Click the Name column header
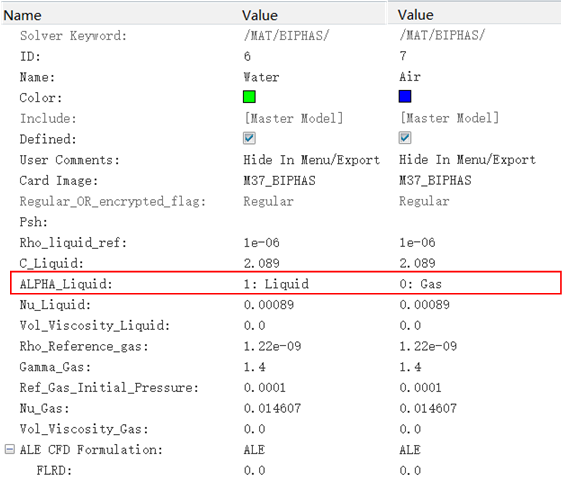564x484 pixels. tap(22, 15)
